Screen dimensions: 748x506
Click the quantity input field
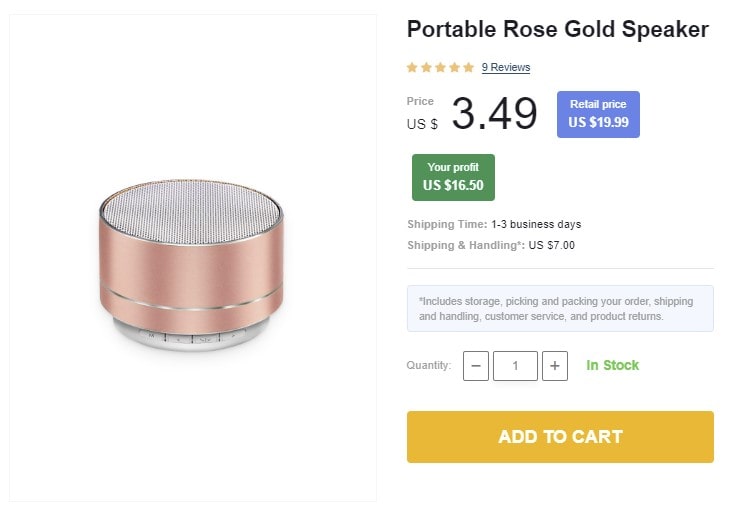pyautogui.click(x=515, y=366)
